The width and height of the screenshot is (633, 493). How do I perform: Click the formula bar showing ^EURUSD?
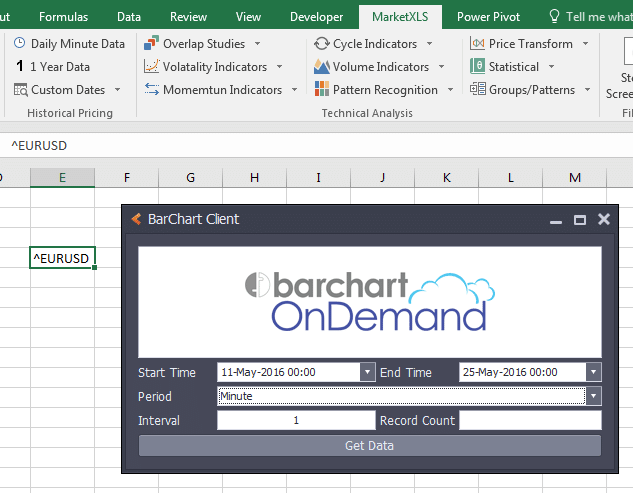(316, 145)
